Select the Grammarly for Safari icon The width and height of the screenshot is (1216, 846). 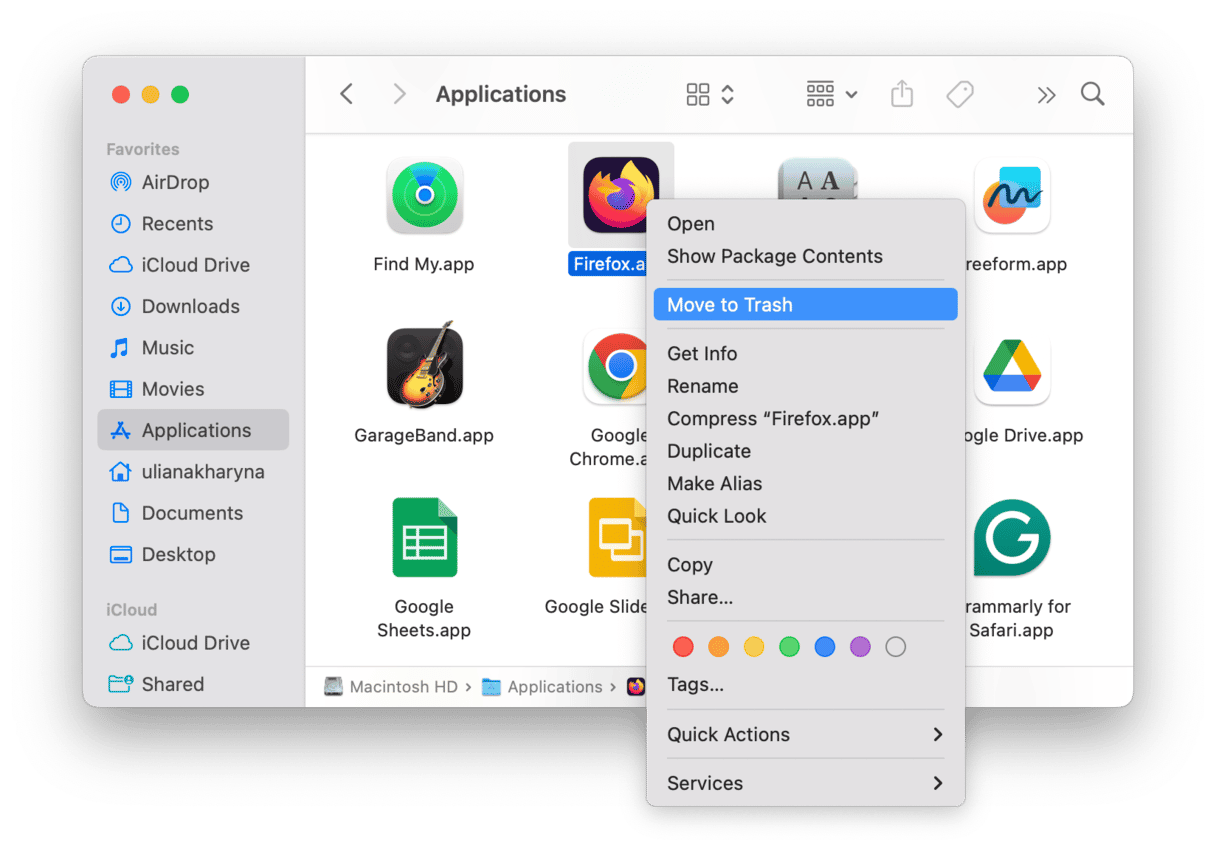coord(1012,538)
